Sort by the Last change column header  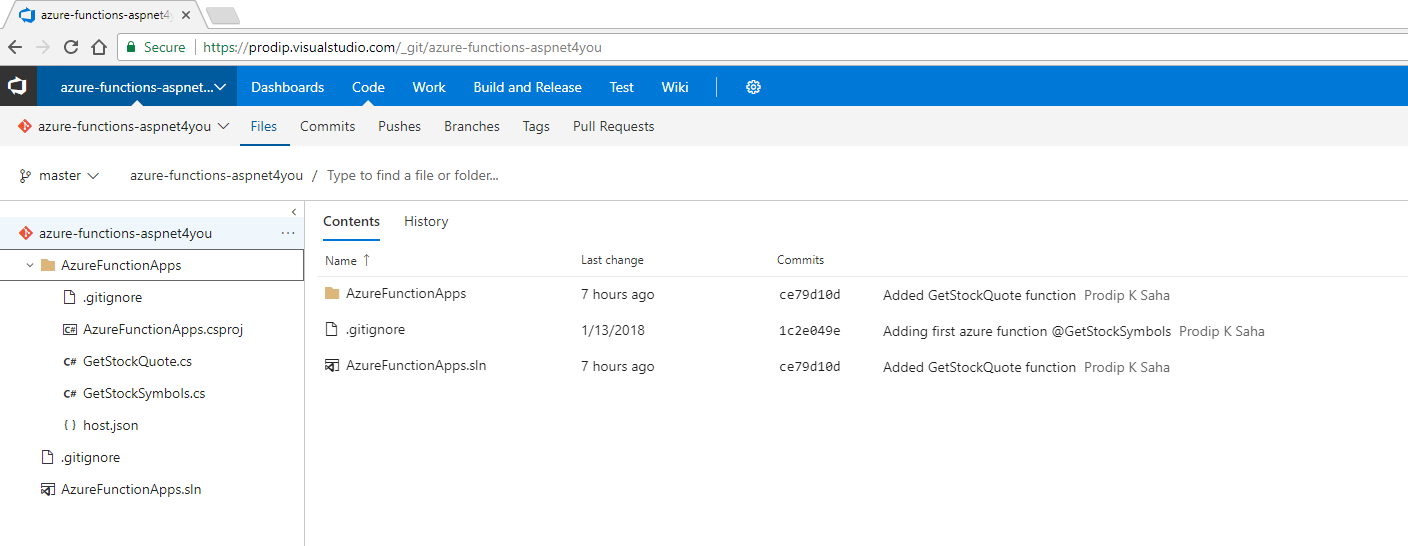612,260
